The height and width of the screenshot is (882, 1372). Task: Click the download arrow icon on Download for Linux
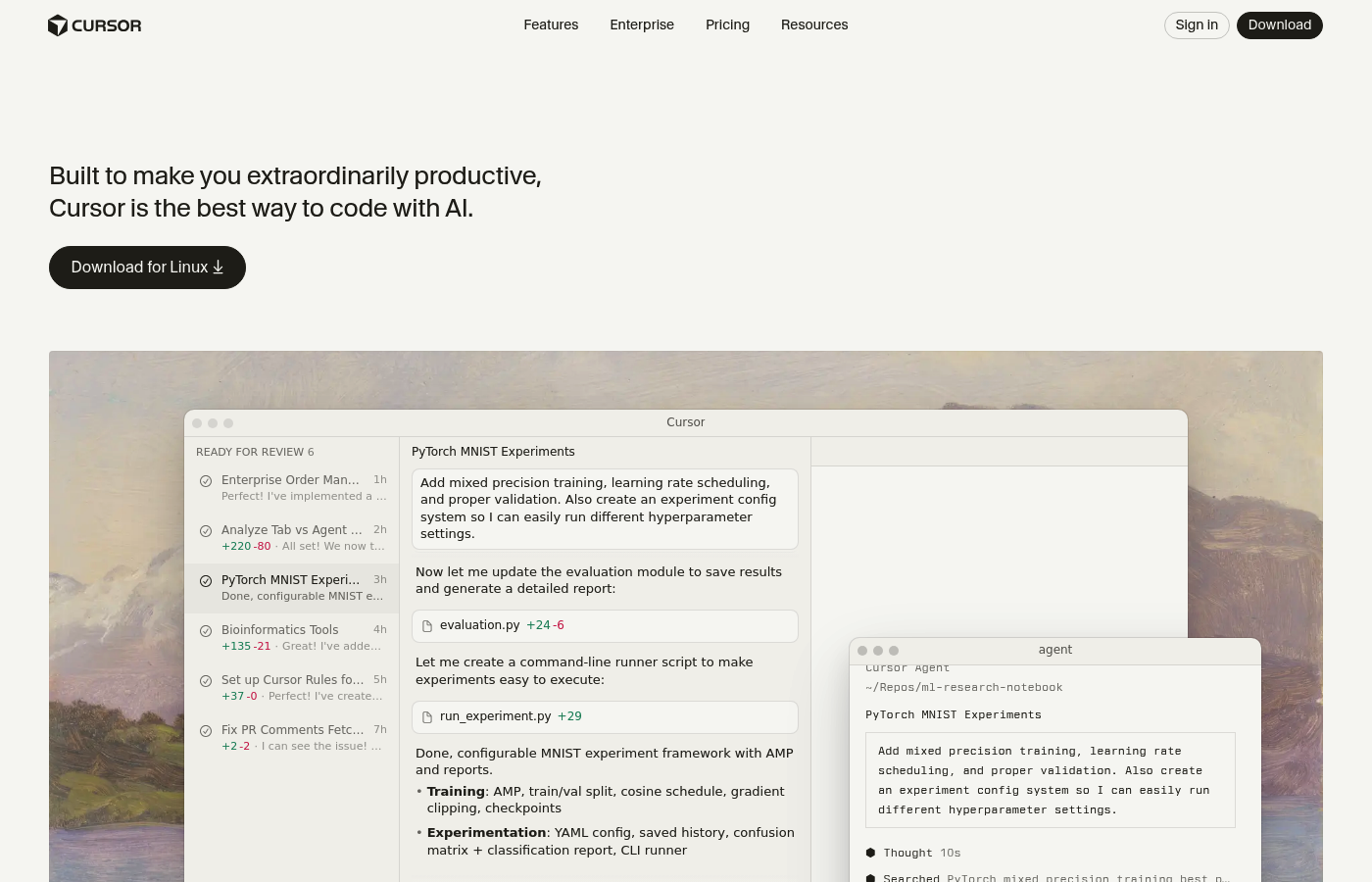click(x=218, y=267)
